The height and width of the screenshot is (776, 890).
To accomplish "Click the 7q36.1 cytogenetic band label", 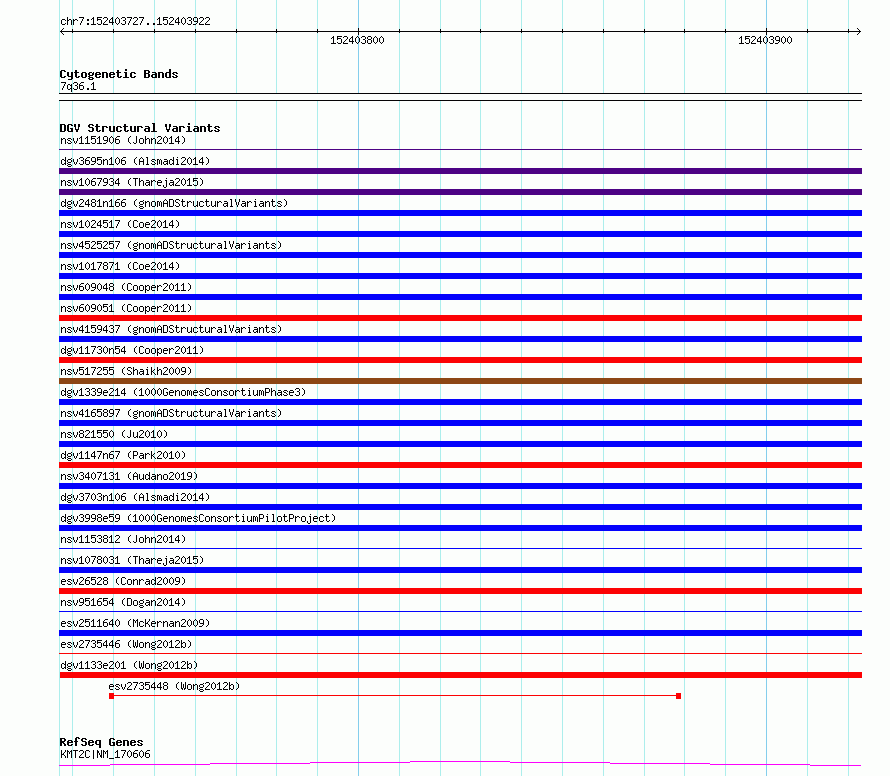I will [x=78, y=86].
